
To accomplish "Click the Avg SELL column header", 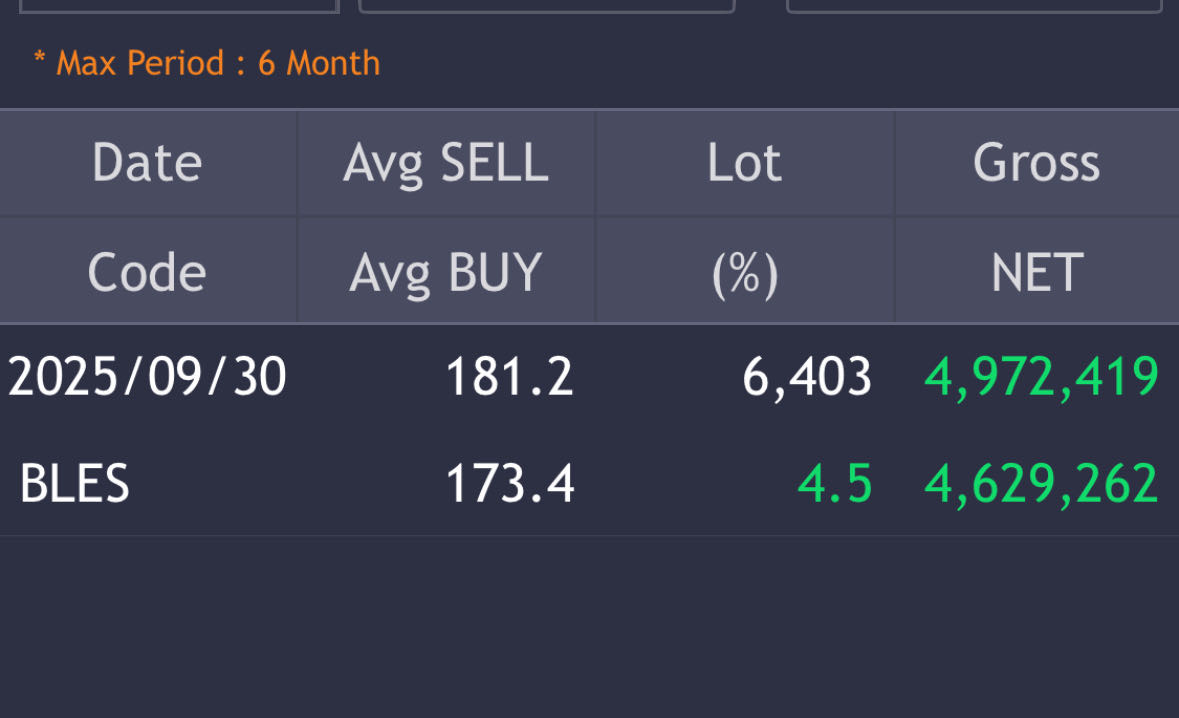I will pos(446,163).
